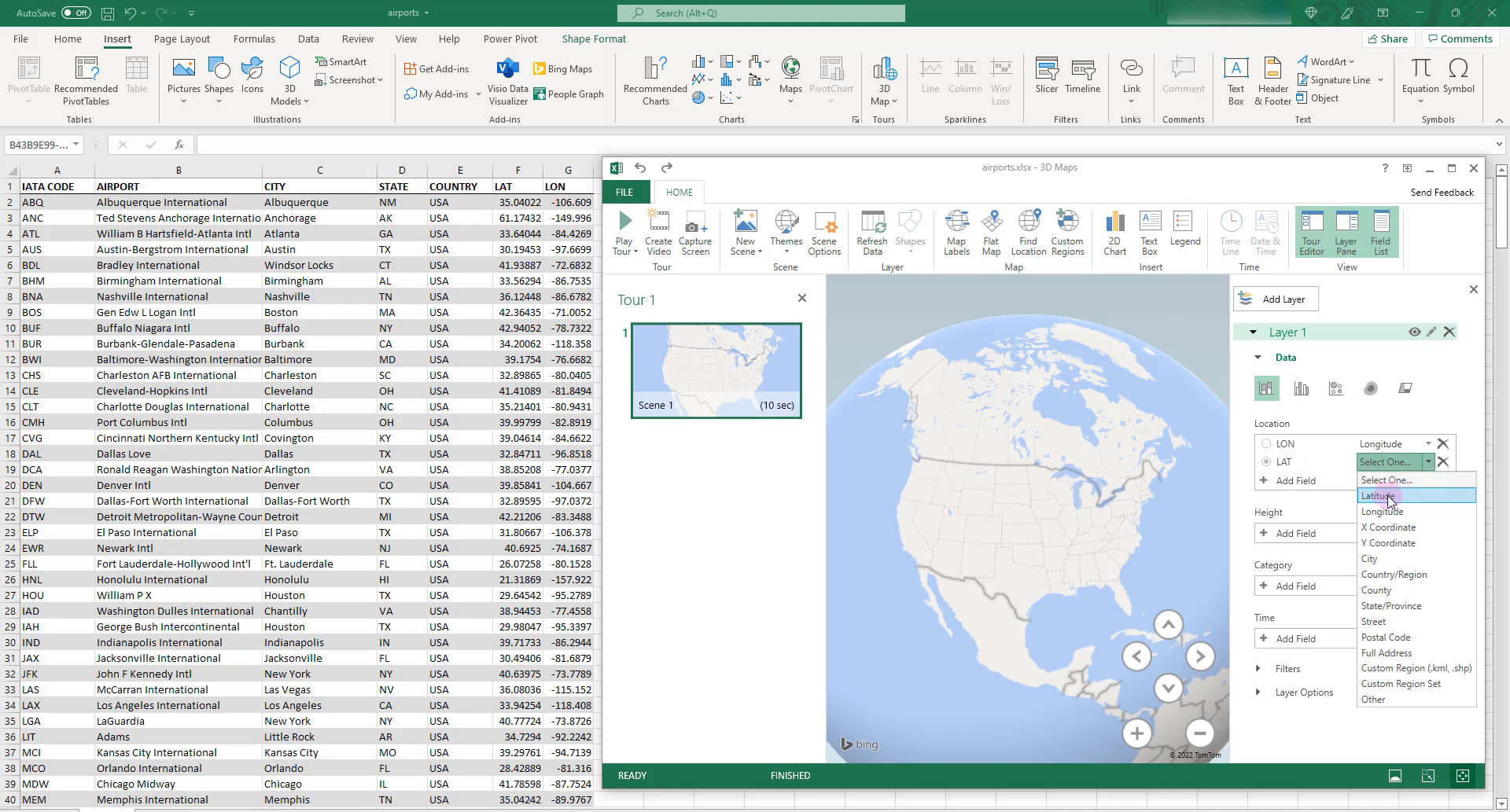Image resolution: width=1510 pixels, height=812 pixels.
Task: Choose State/Province from the dropdown list
Action: pos(1417,605)
